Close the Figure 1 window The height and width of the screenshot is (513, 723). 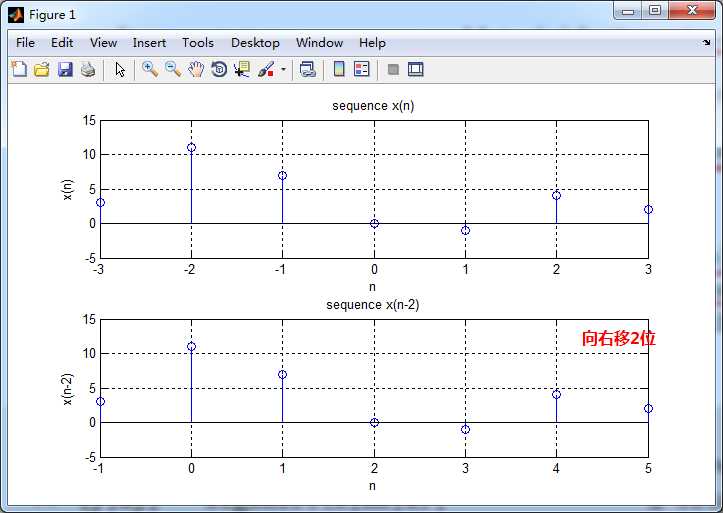click(692, 11)
